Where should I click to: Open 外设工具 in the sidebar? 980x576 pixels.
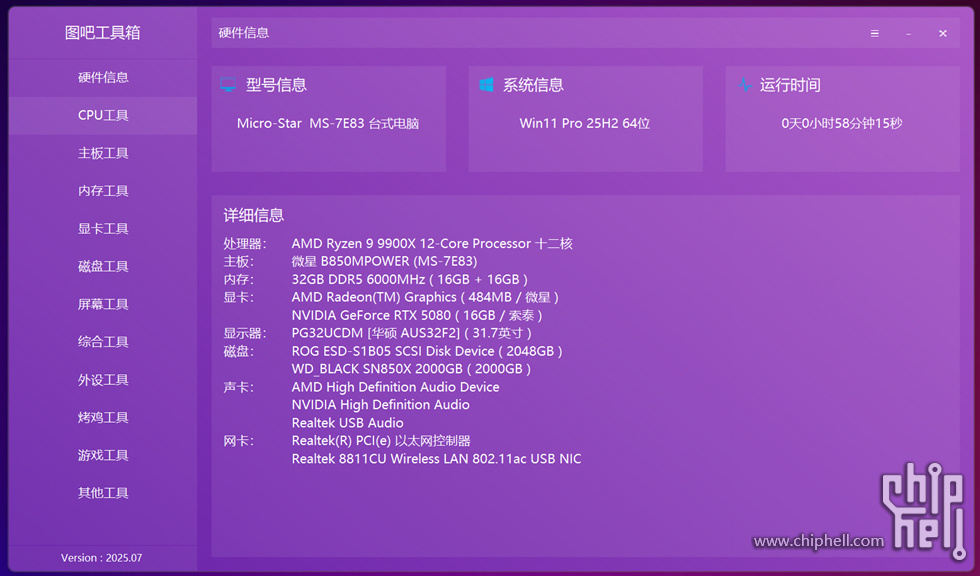click(103, 380)
